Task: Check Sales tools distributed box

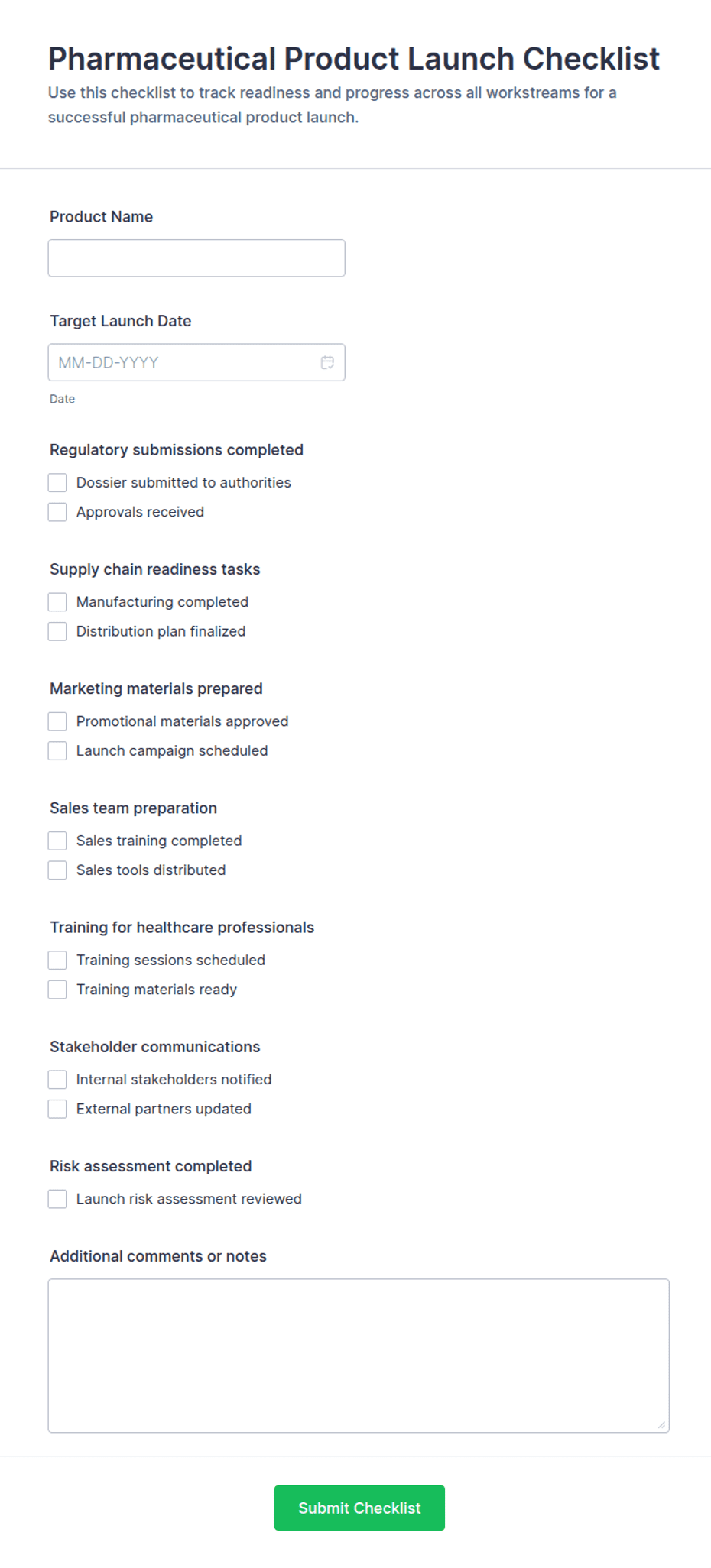Action: click(x=57, y=870)
